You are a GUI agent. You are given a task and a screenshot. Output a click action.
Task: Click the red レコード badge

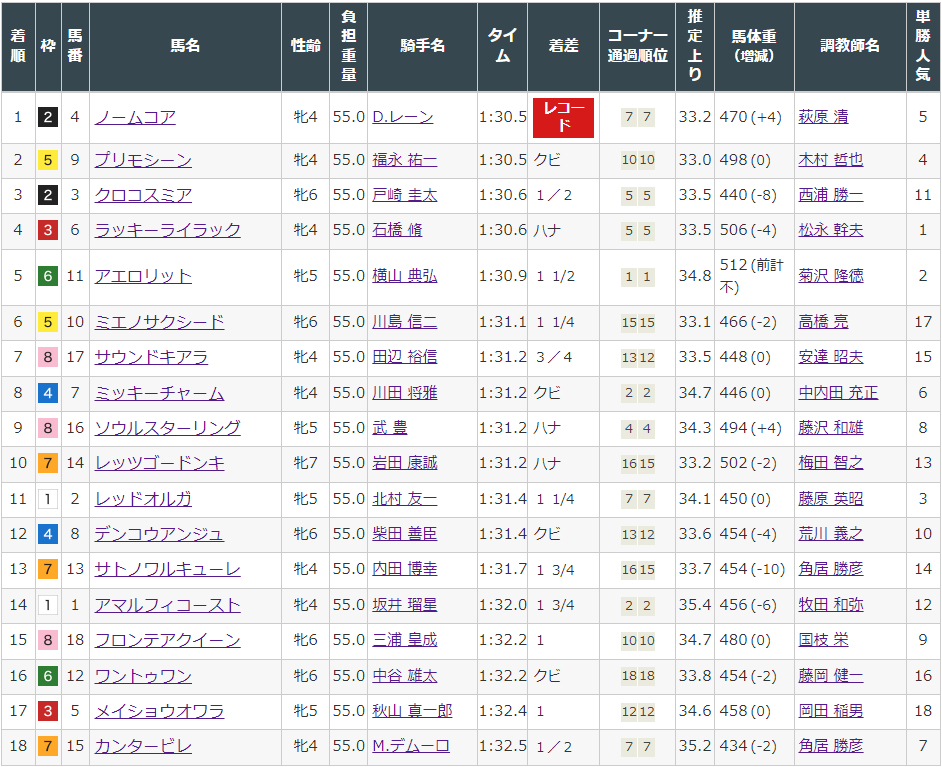click(564, 118)
